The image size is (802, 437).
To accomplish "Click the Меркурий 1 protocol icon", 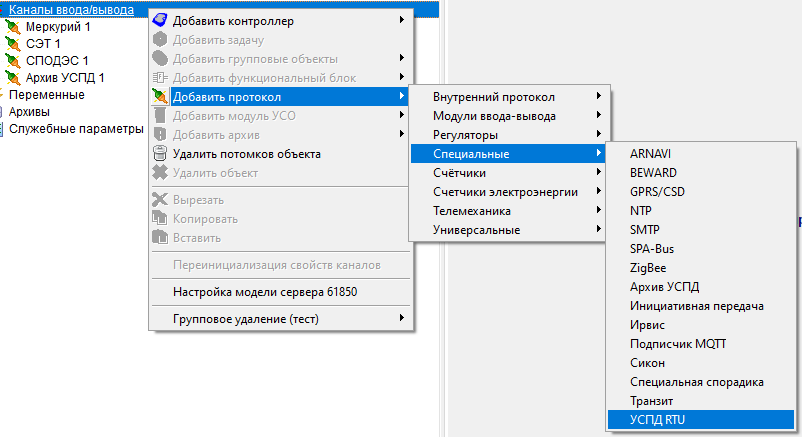I will (x=12, y=27).
